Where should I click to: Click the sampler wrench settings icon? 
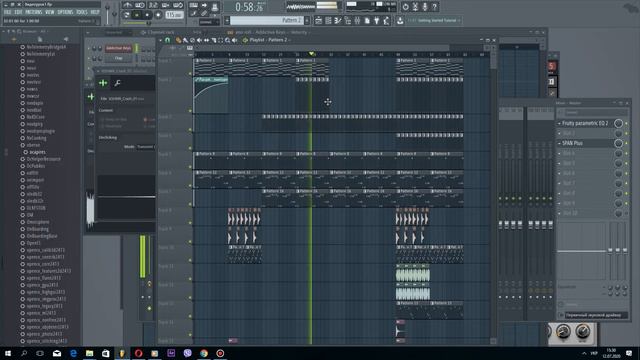pyautogui.click(x=117, y=83)
